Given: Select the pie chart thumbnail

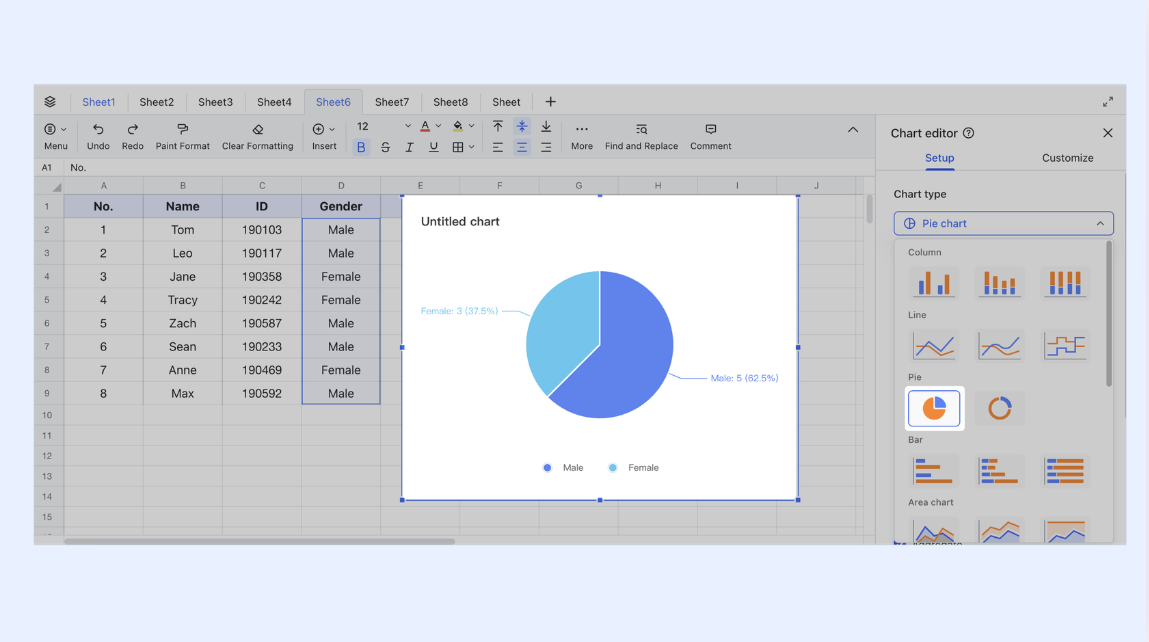Looking at the screenshot, I should pyautogui.click(x=934, y=408).
